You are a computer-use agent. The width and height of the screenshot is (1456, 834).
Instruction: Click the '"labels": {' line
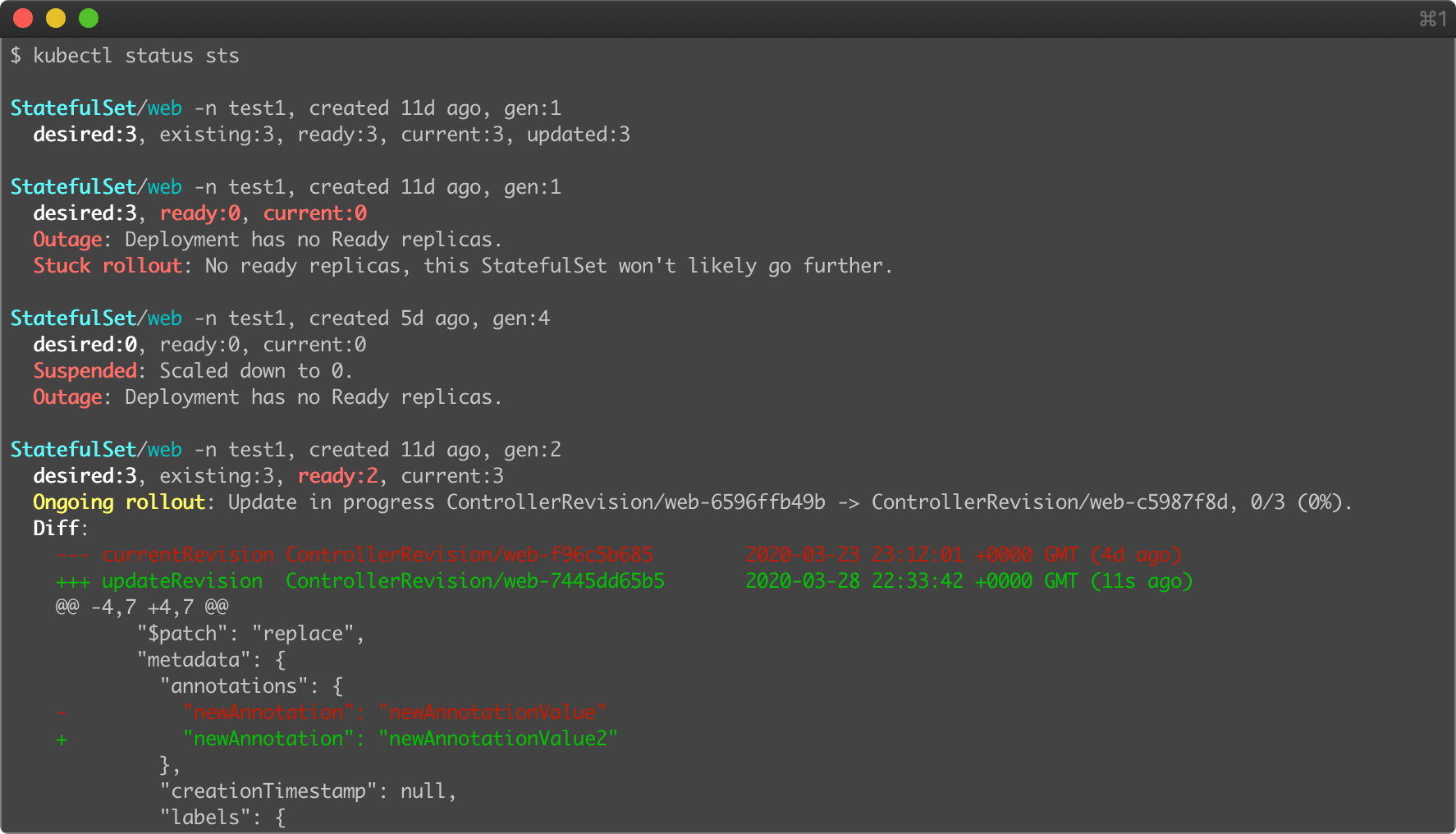click(223, 818)
